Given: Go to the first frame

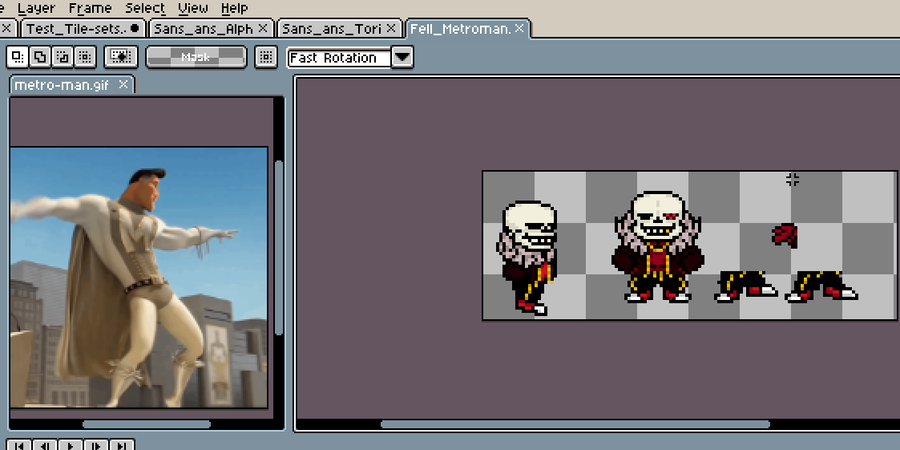Looking at the screenshot, I should tap(19, 445).
